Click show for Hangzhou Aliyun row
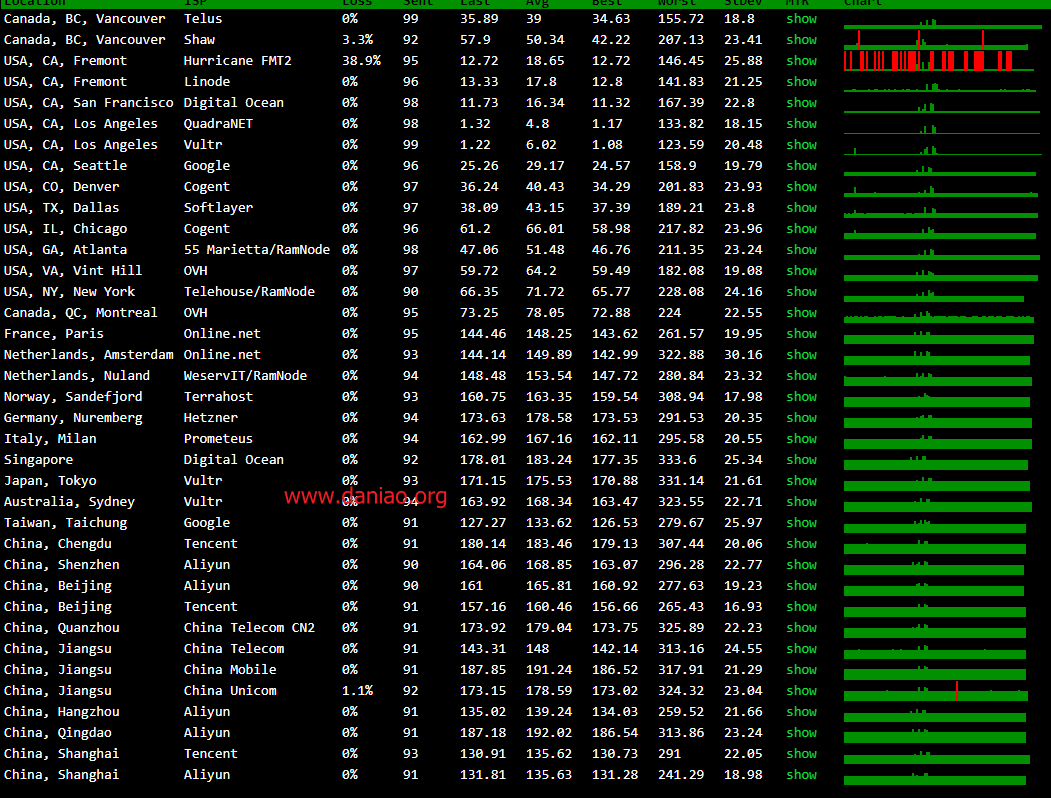 (x=801, y=712)
